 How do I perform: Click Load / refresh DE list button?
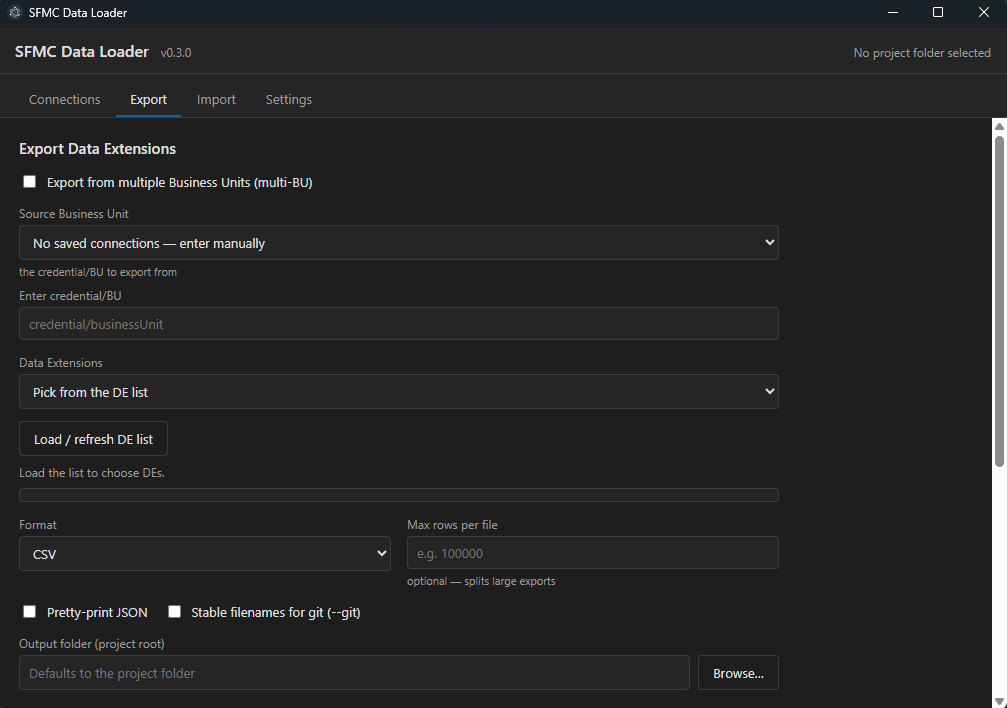coord(94,439)
